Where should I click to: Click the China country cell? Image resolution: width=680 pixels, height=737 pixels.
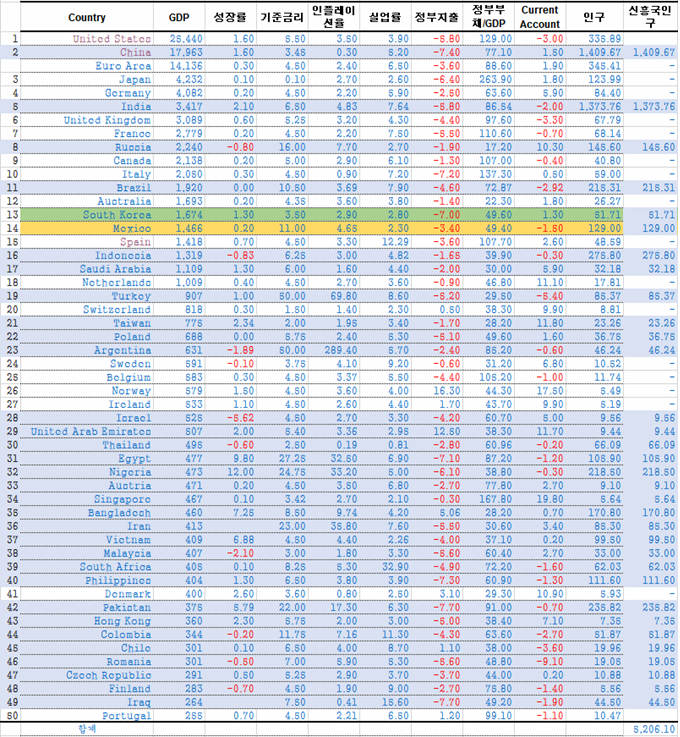pos(86,53)
